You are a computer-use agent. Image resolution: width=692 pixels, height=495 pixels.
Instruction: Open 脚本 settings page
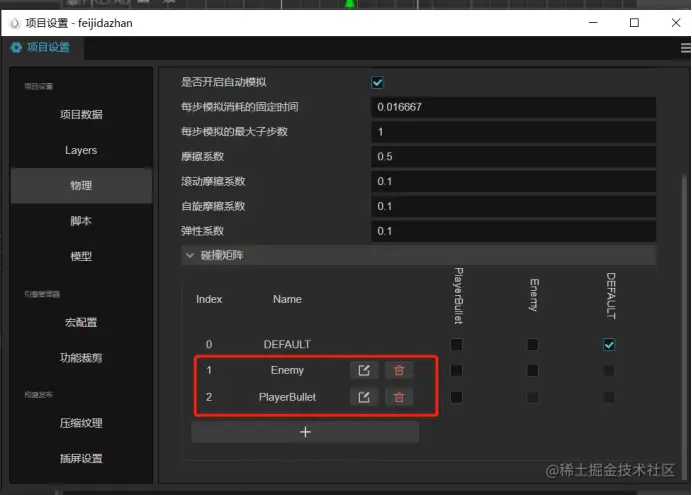click(81, 221)
